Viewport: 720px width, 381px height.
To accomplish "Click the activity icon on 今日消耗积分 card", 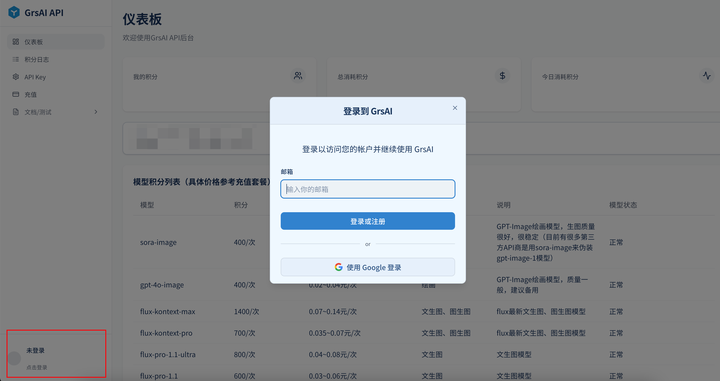I will pyautogui.click(x=707, y=75).
